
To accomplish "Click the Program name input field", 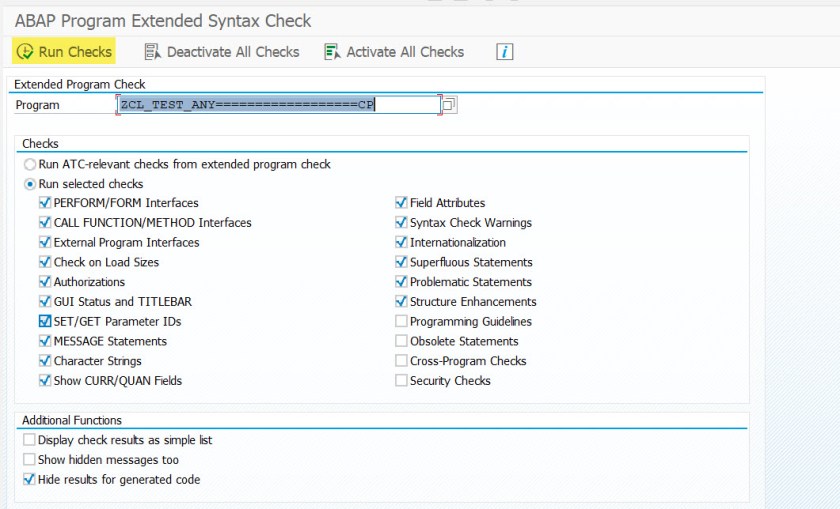I will pyautogui.click(x=278, y=105).
